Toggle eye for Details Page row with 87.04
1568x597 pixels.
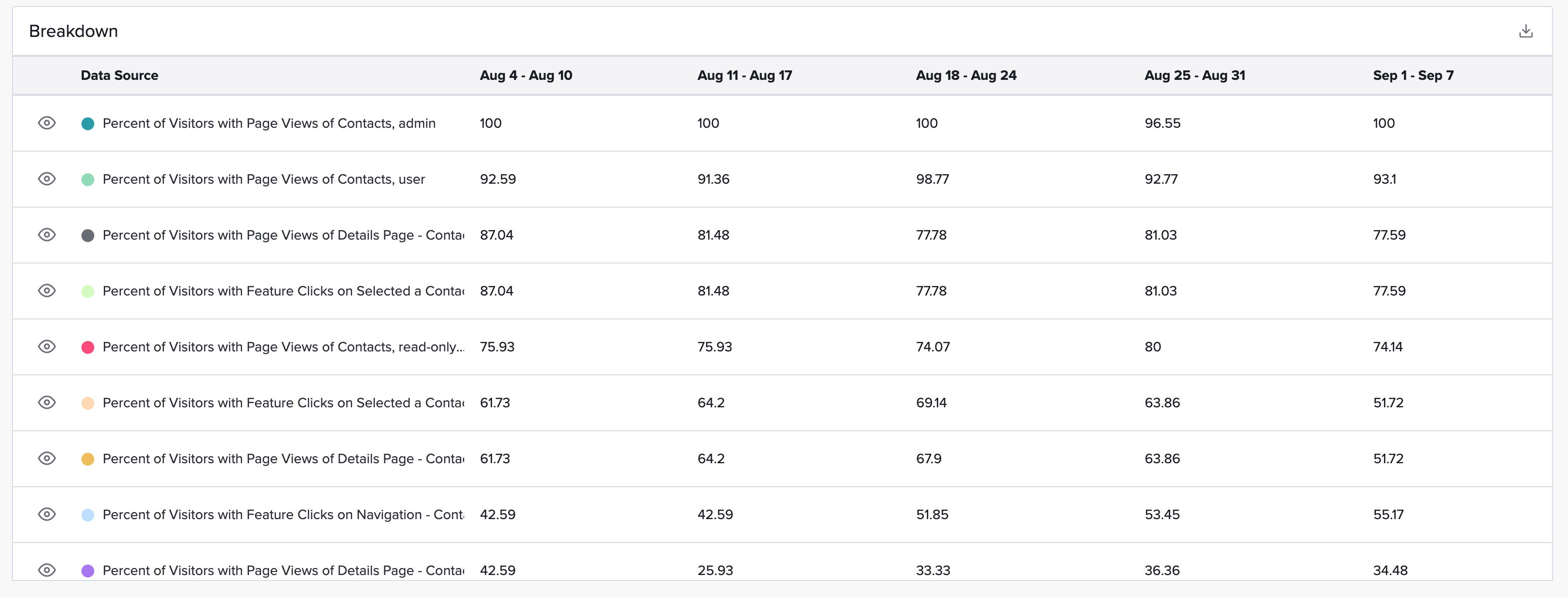tap(47, 235)
